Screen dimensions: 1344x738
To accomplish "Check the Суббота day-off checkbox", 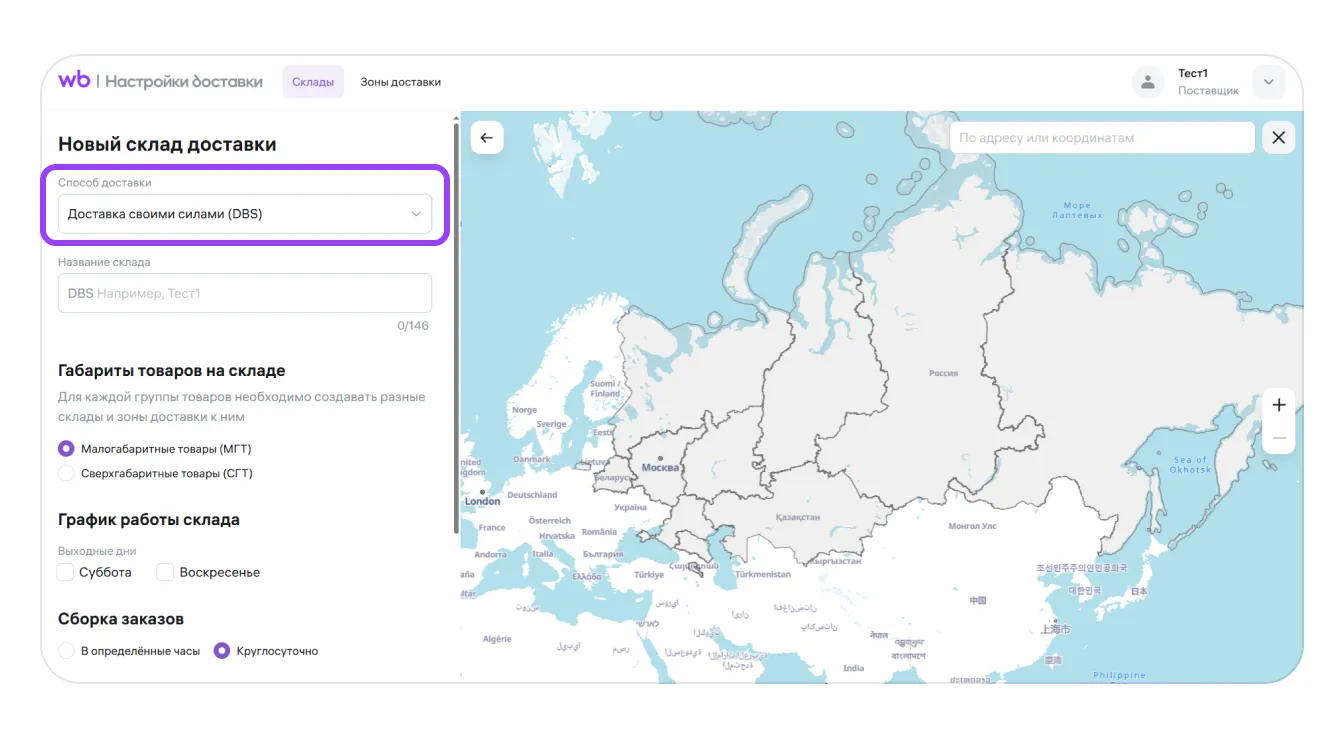I will click(66, 572).
